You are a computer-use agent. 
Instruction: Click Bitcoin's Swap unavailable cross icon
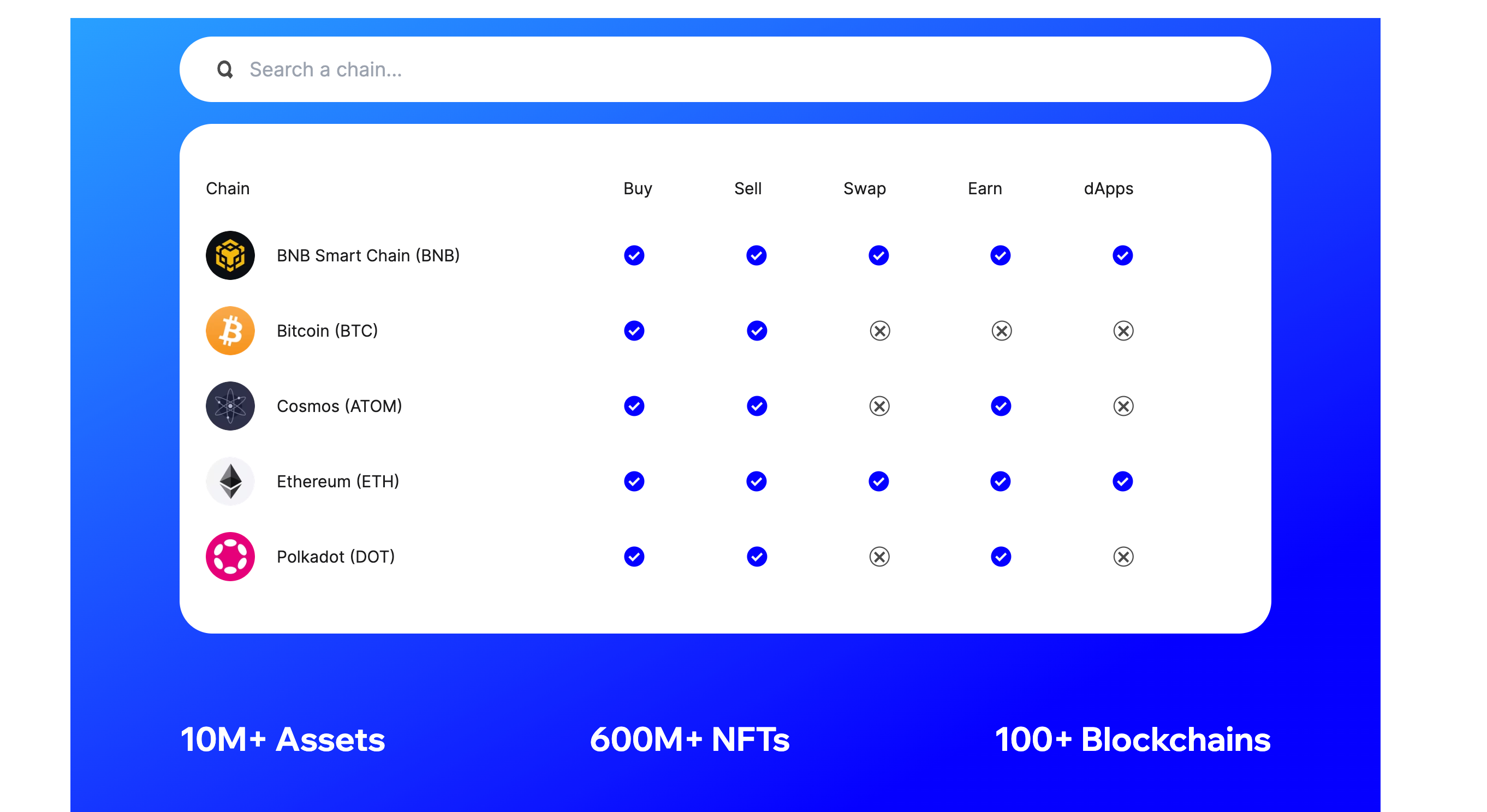coord(879,331)
